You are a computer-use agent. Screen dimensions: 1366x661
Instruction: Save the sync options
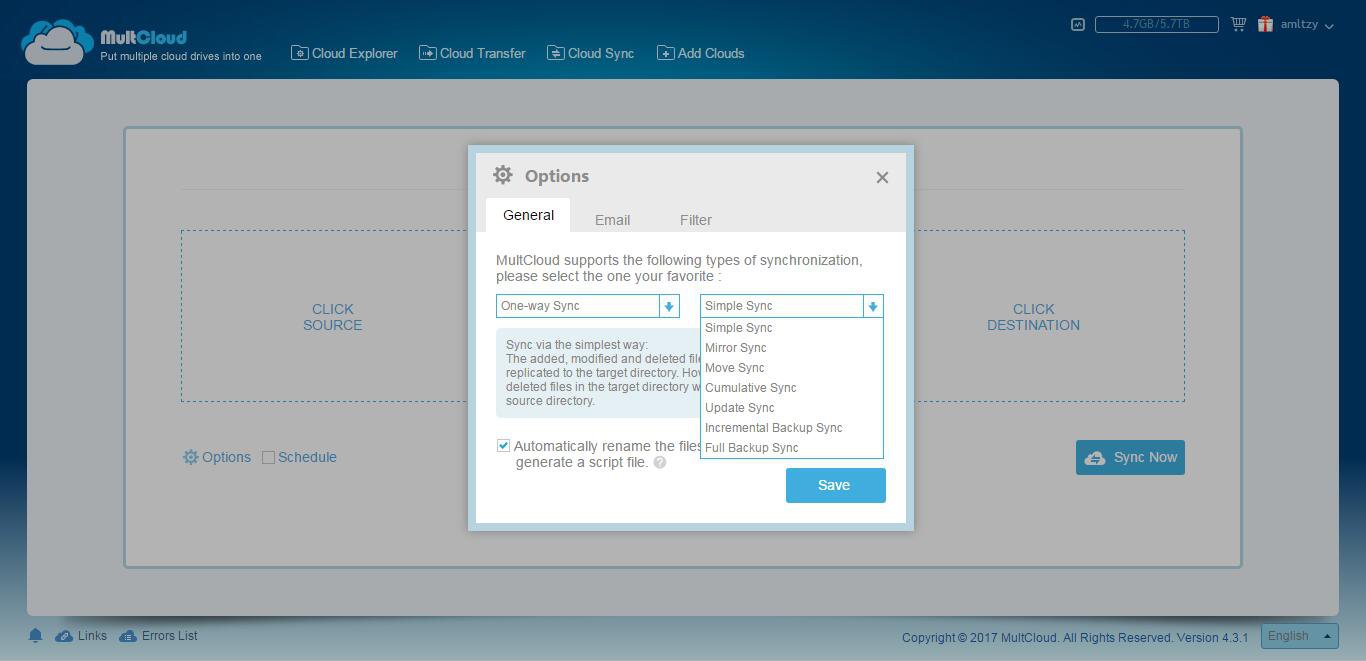pos(836,485)
